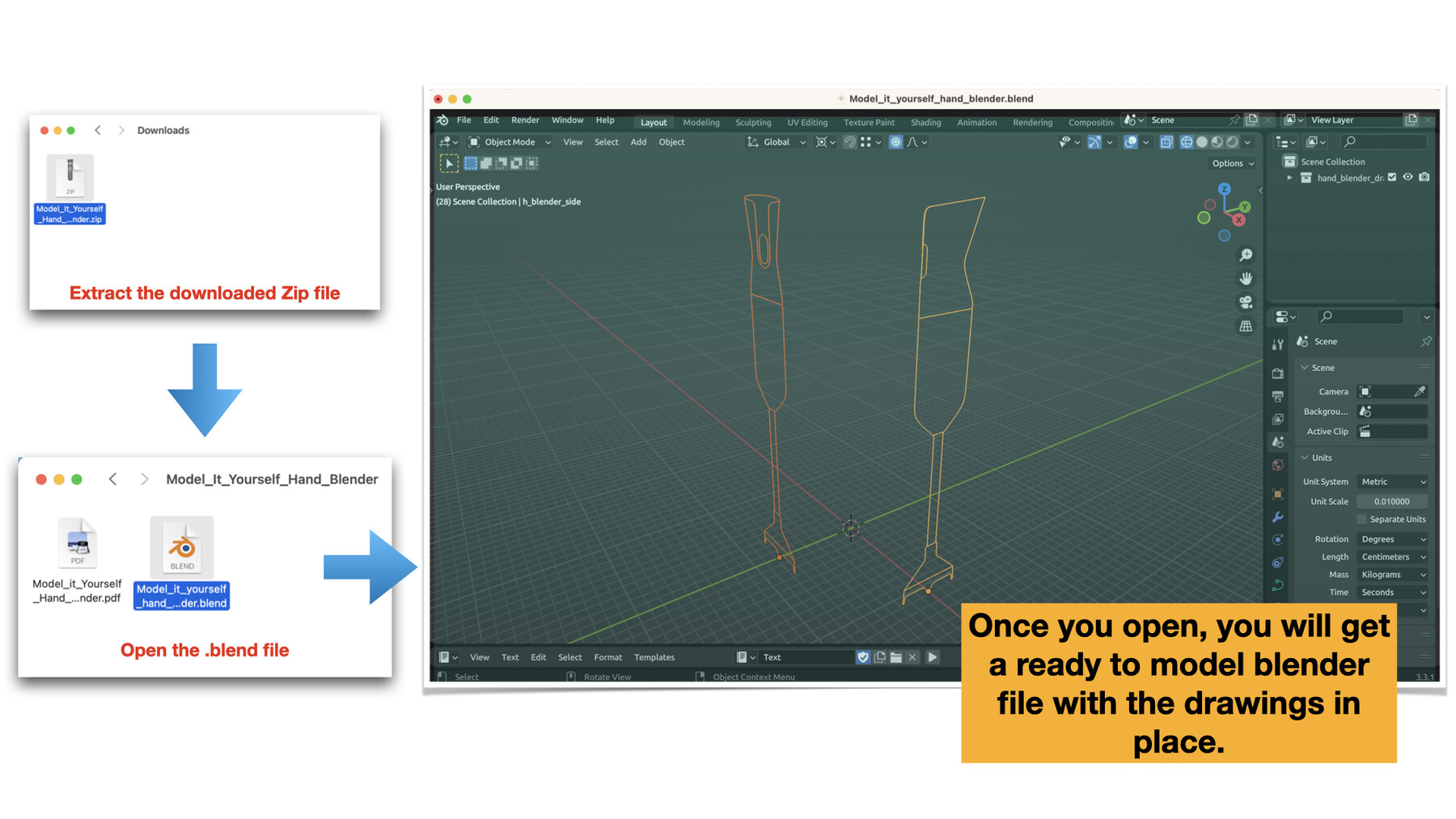Viewport: 1456px width, 819px height.
Task: Switch perspective/orthographic with grid icon
Action: [1246, 326]
